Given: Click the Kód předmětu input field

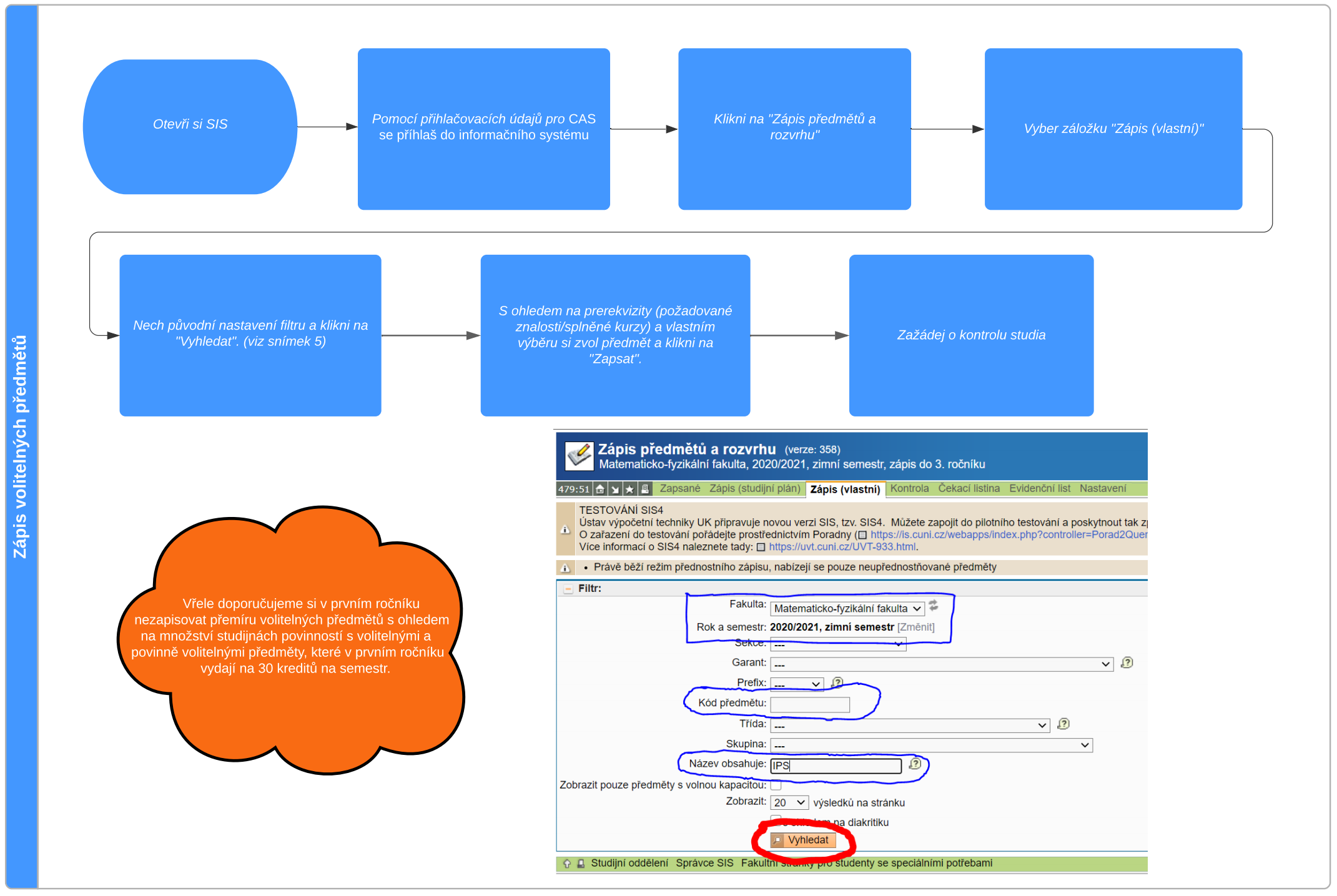Looking at the screenshot, I should pos(810,704).
